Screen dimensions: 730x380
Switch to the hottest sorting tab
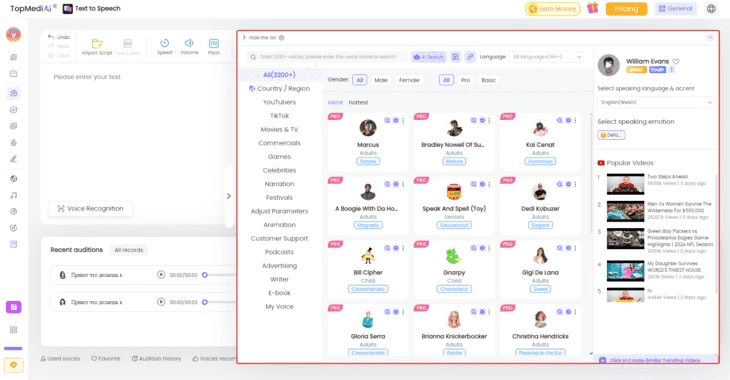pos(358,102)
